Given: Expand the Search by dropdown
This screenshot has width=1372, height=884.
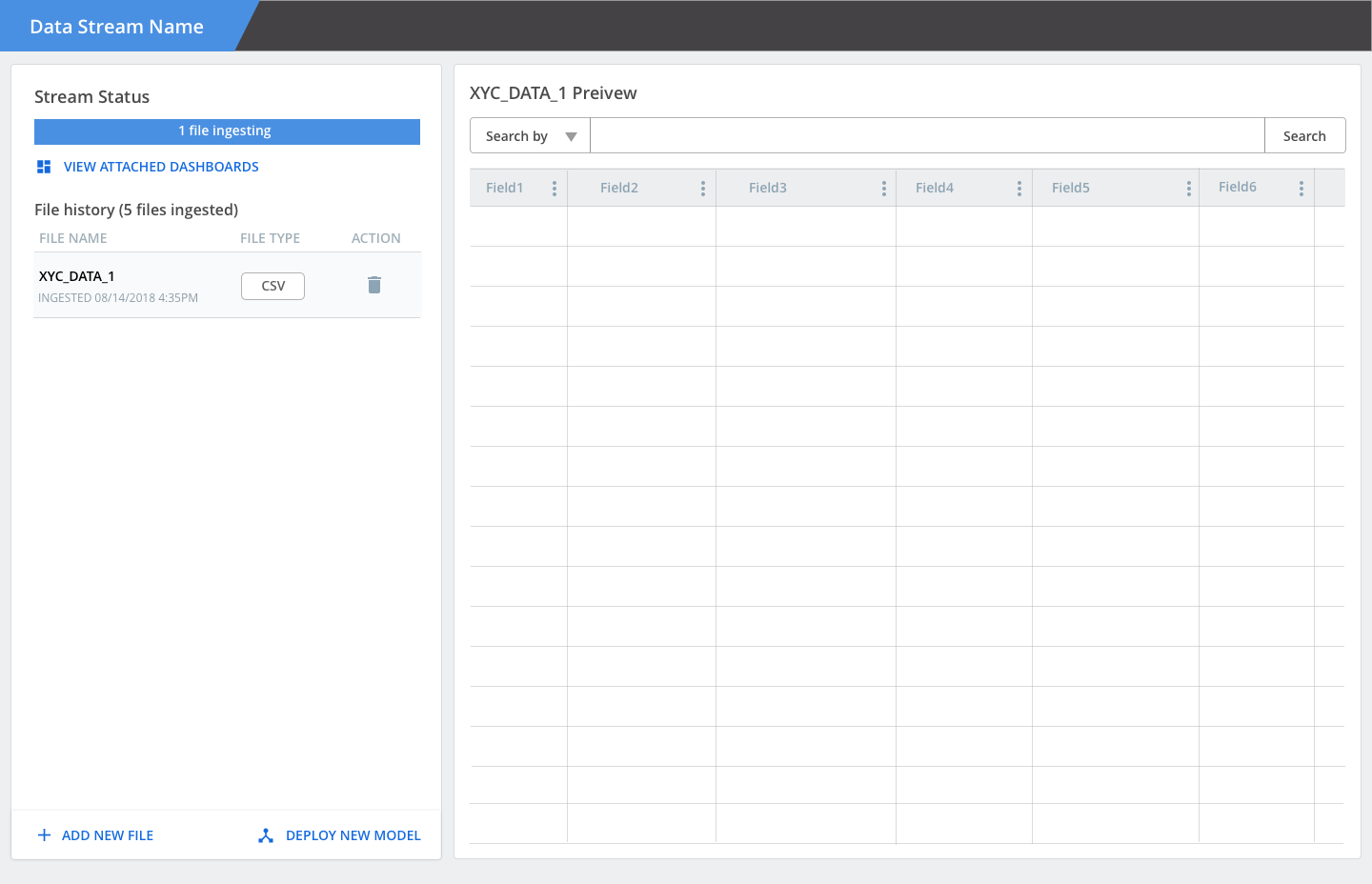Looking at the screenshot, I should pyautogui.click(x=530, y=135).
